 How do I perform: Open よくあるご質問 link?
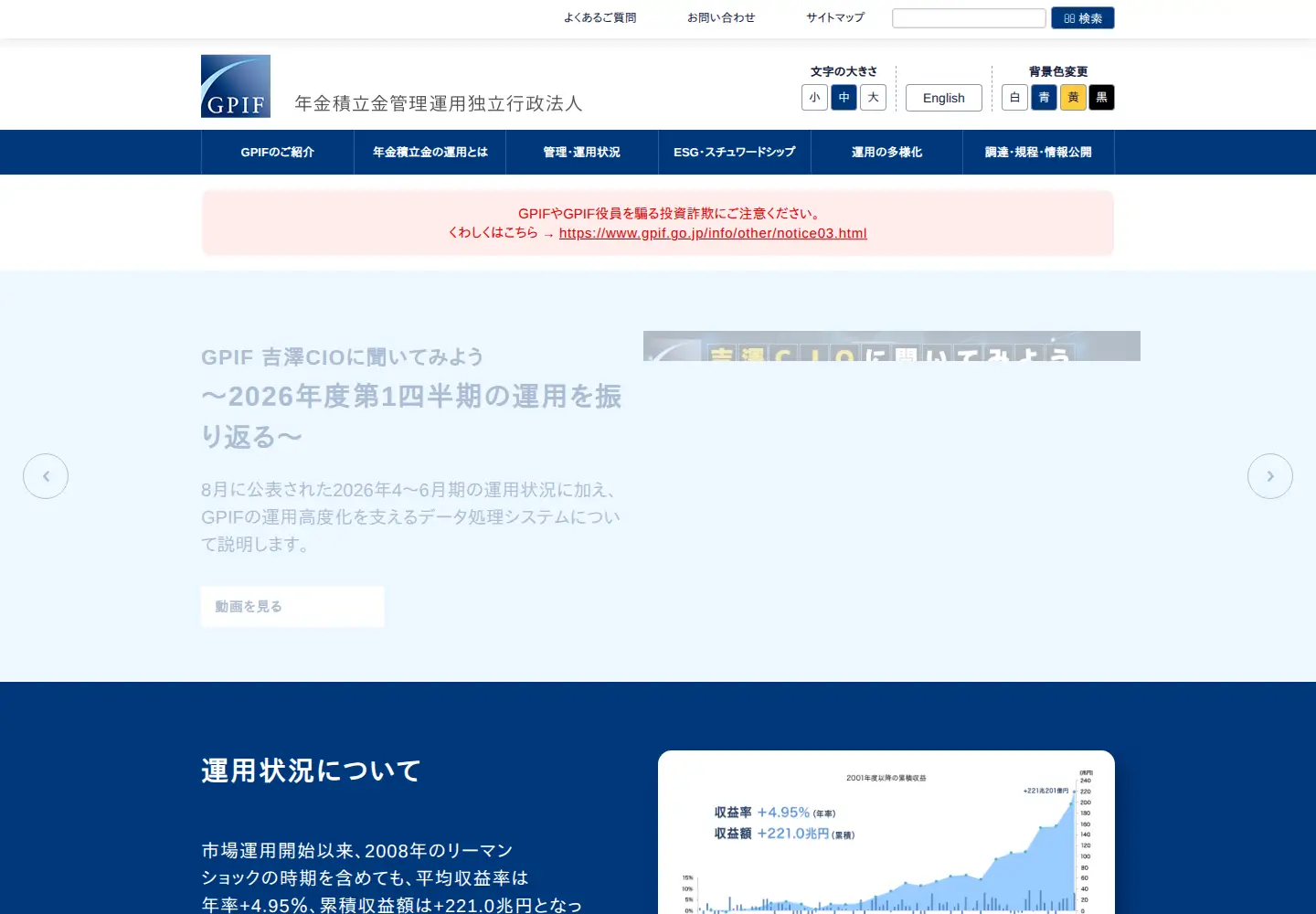pos(600,17)
